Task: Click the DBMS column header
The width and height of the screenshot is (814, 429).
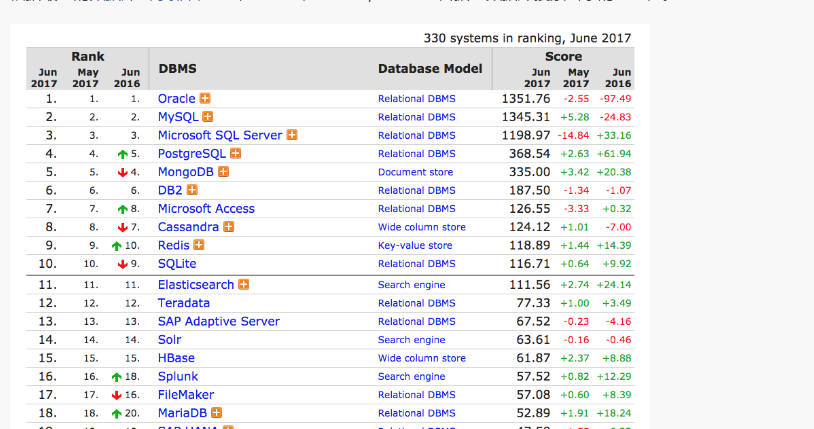Action: 178,69
